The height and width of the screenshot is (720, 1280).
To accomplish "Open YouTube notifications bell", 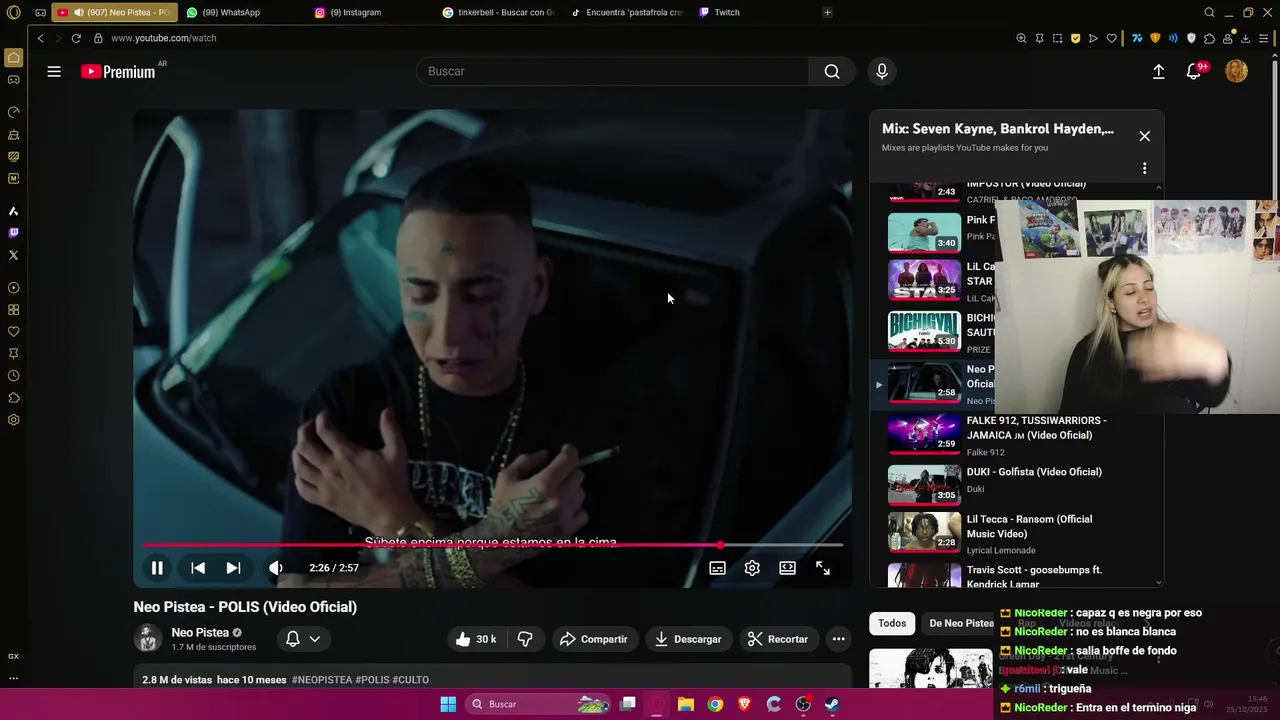I will point(1194,71).
